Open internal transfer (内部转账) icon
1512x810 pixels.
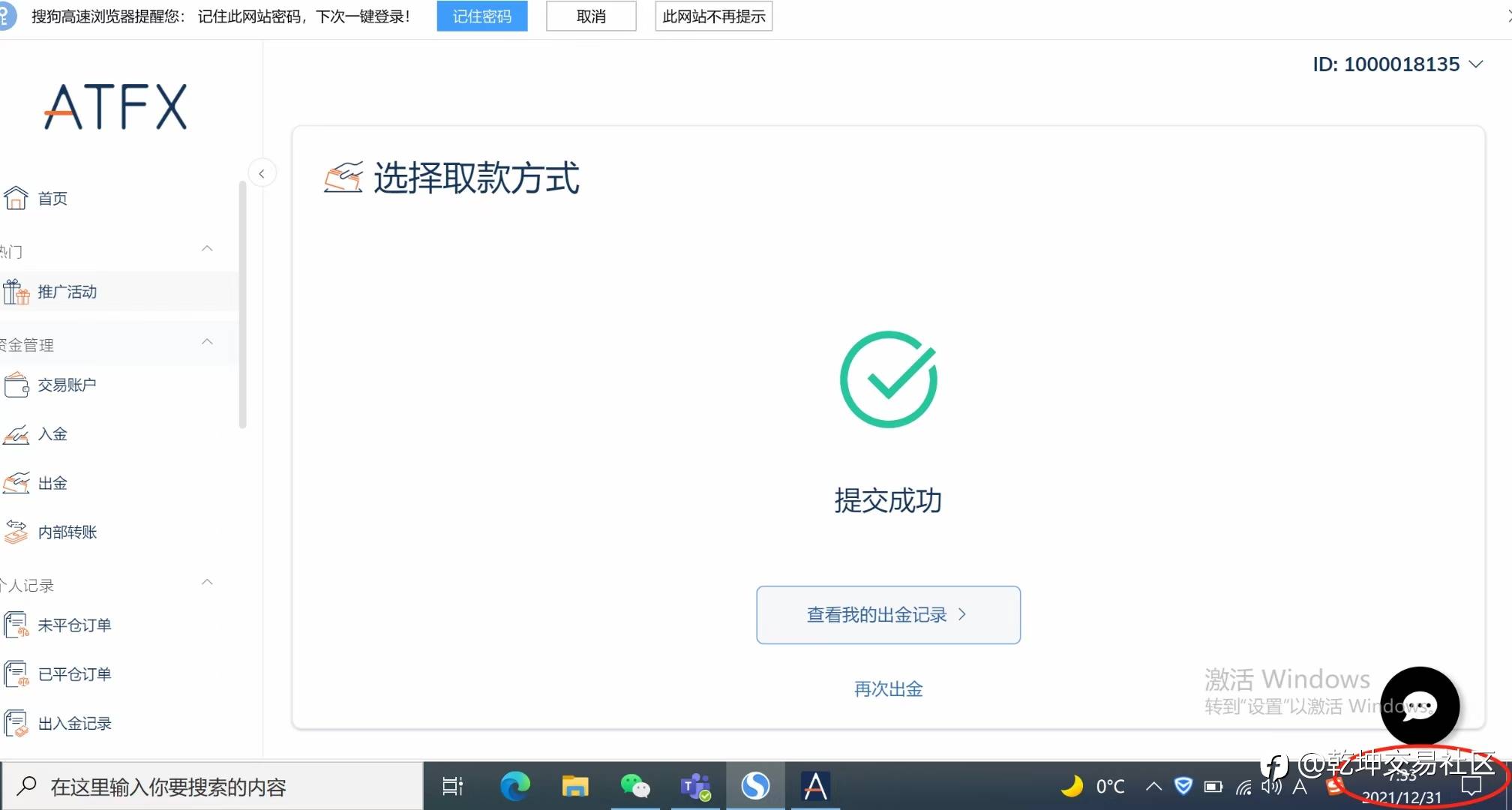16,532
